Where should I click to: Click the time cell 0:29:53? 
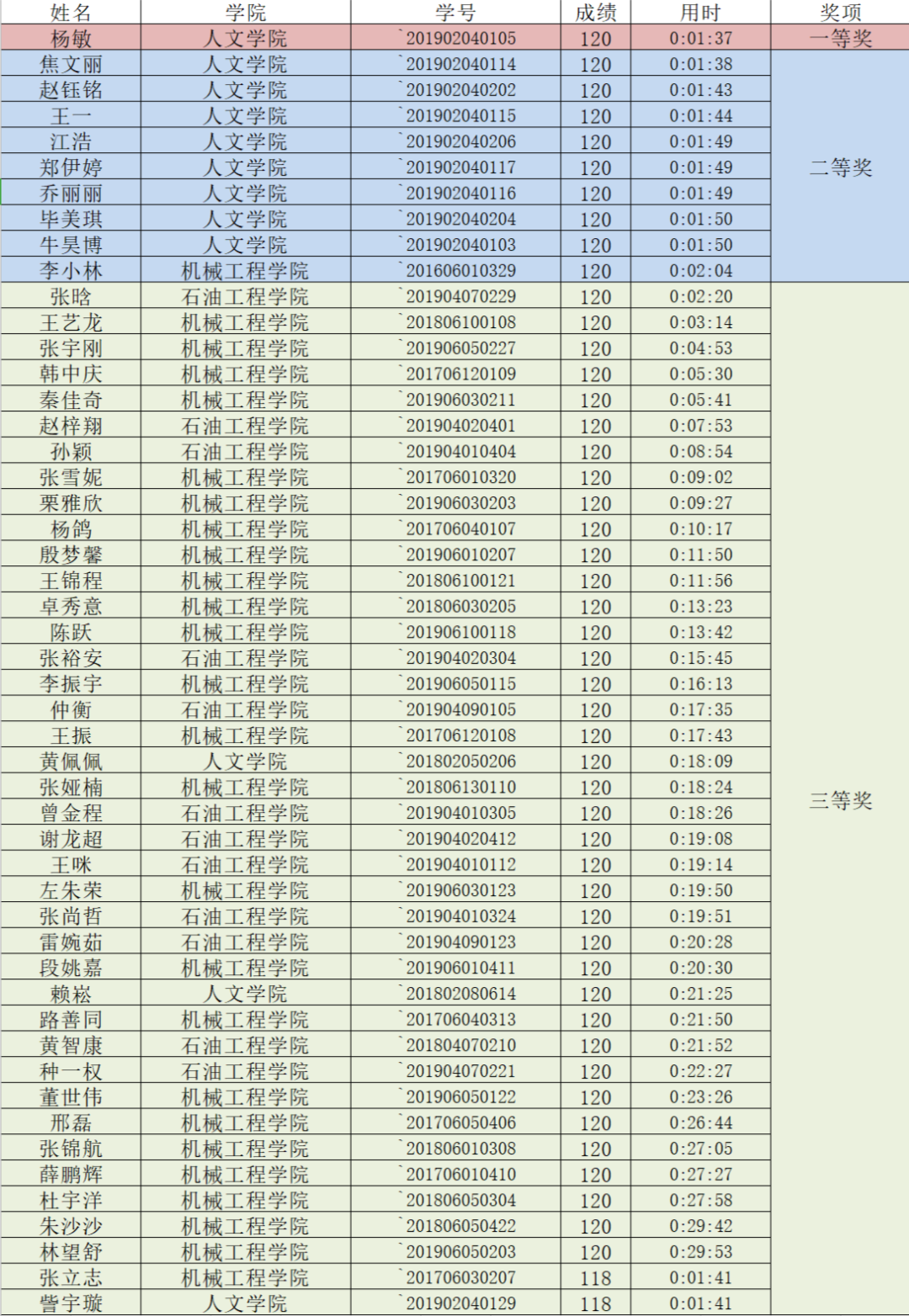pyautogui.click(x=700, y=1252)
